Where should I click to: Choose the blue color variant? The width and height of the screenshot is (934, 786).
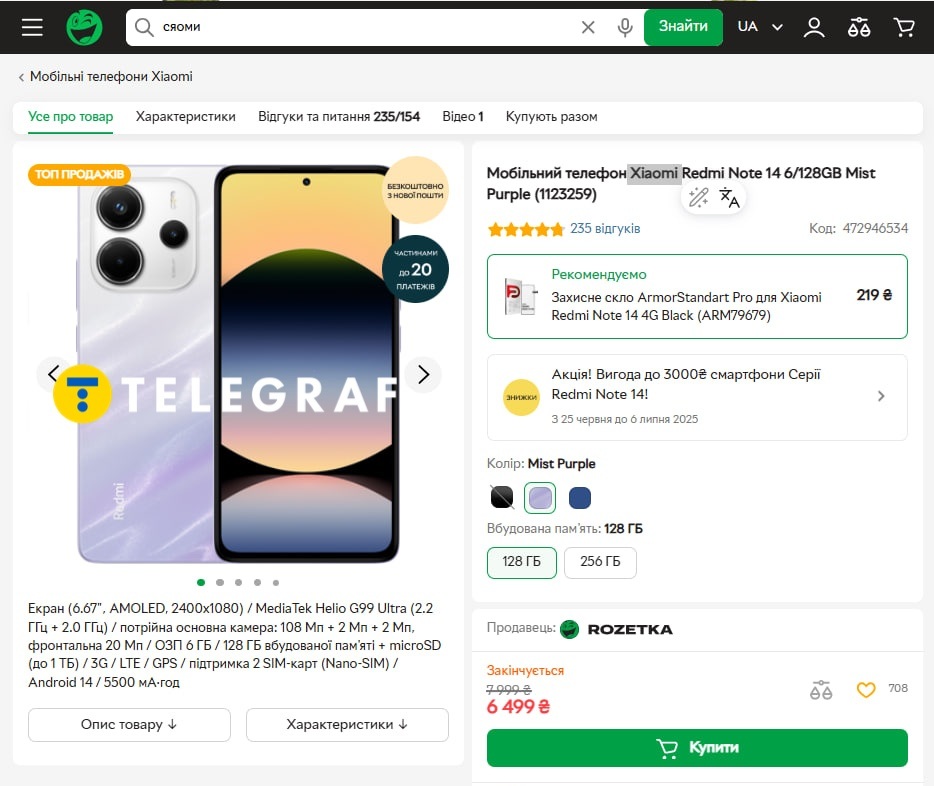(x=579, y=497)
